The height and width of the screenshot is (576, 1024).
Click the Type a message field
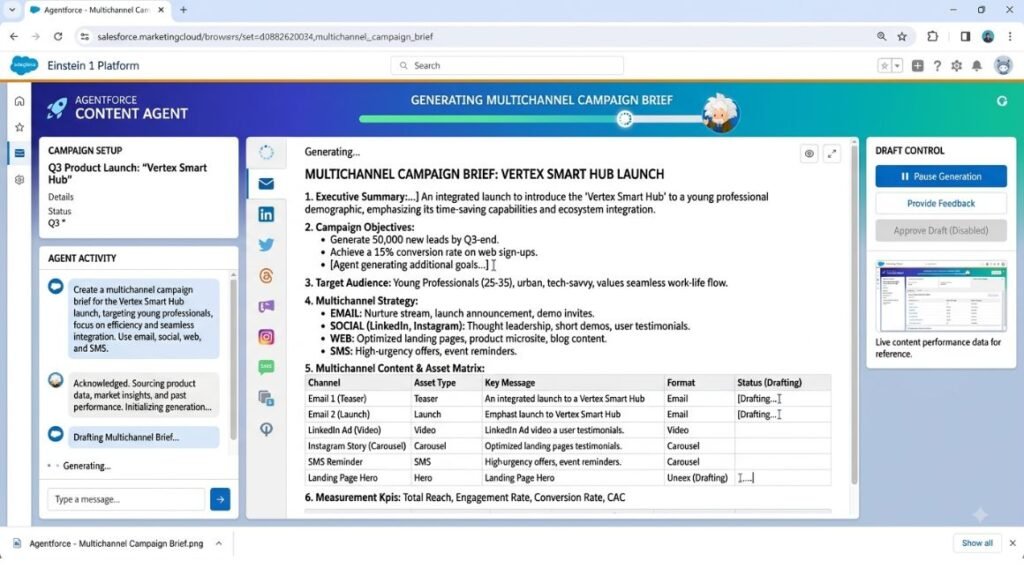pos(126,499)
